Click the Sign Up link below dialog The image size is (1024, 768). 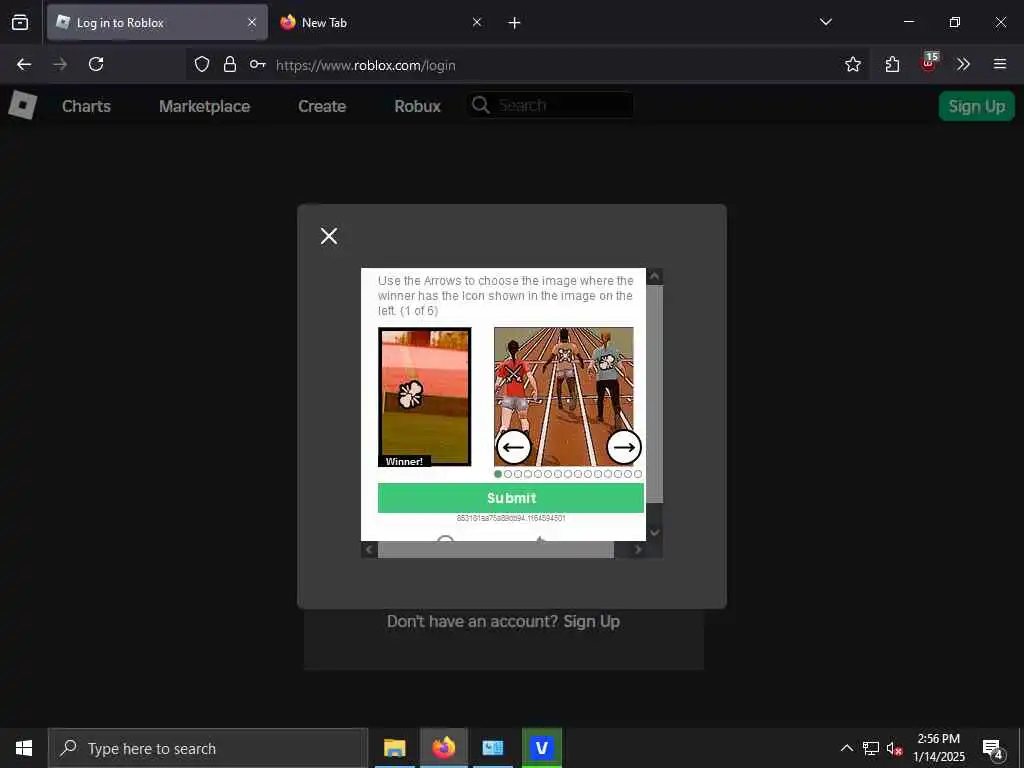(x=591, y=621)
